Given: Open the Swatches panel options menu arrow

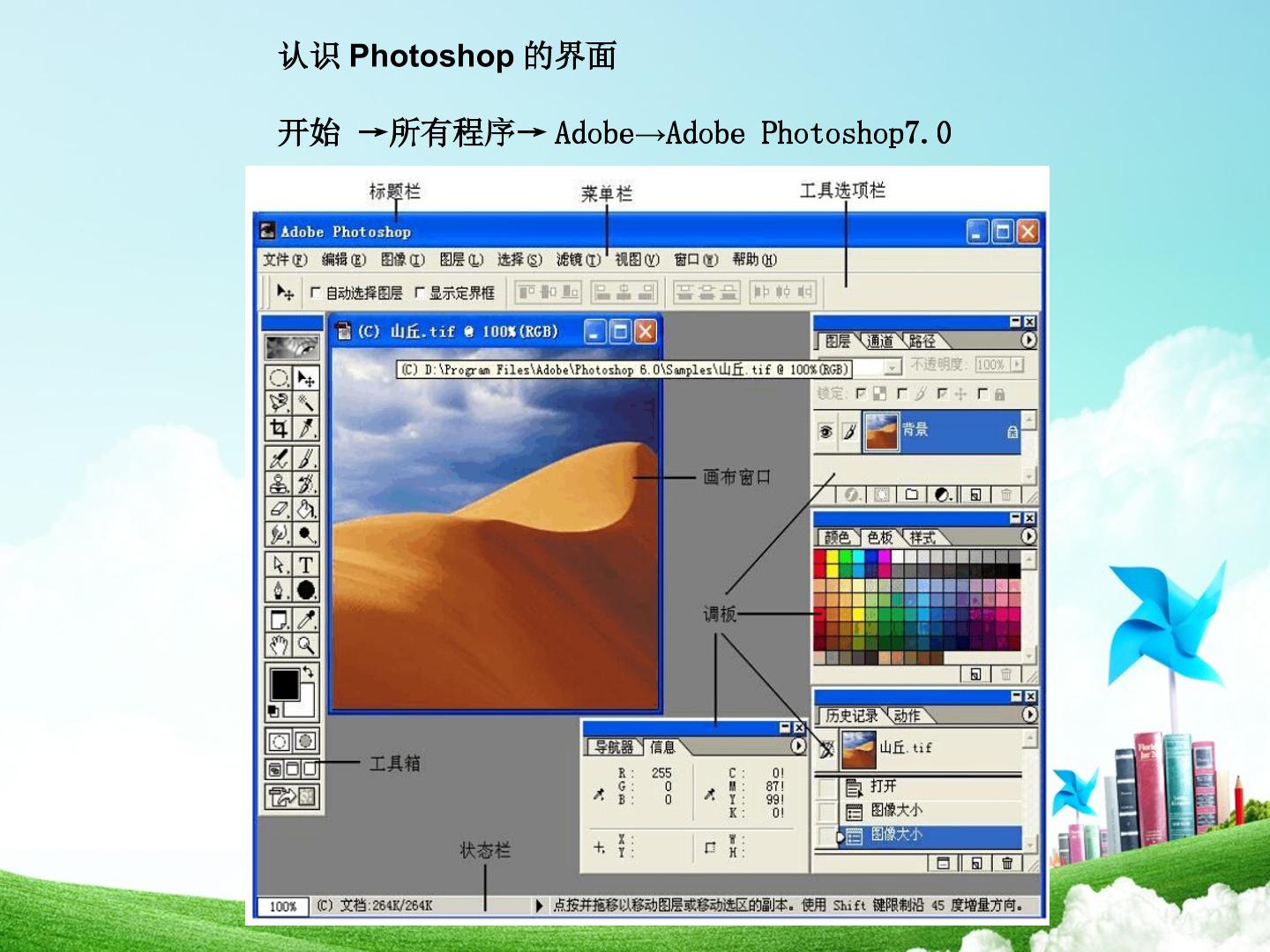Looking at the screenshot, I should click(x=1029, y=537).
